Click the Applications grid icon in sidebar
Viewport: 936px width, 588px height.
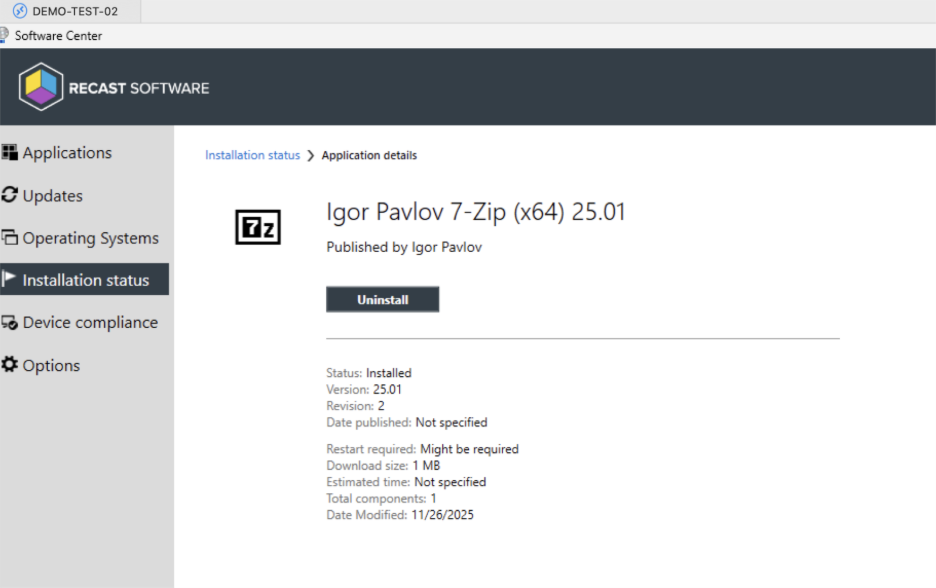10,153
